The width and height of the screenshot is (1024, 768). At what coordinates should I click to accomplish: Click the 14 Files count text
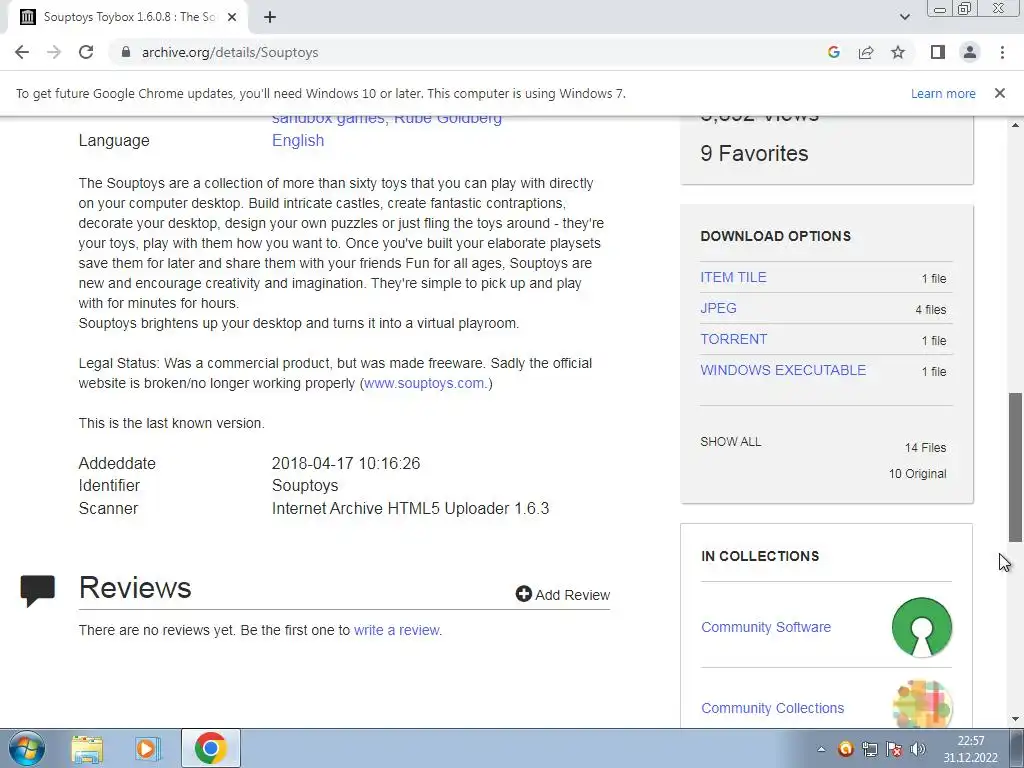pyautogui.click(x=925, y=447)
